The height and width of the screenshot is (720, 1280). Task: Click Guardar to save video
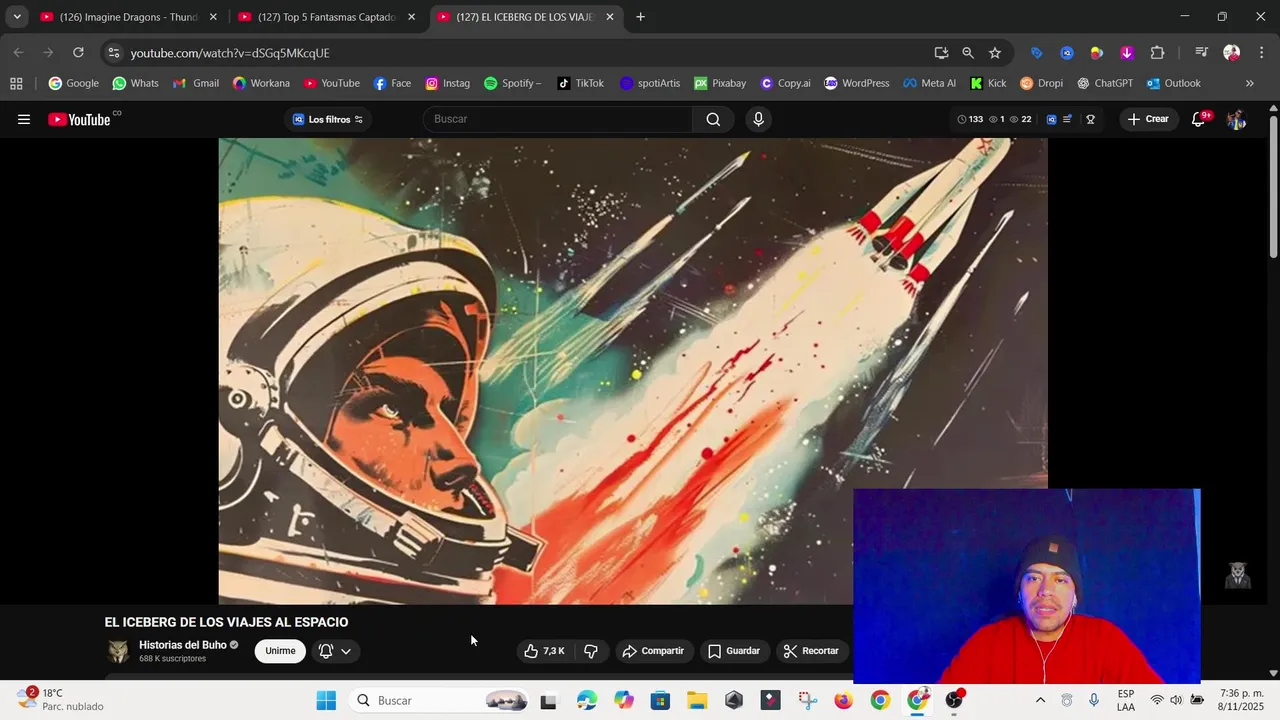coord(735,651)
